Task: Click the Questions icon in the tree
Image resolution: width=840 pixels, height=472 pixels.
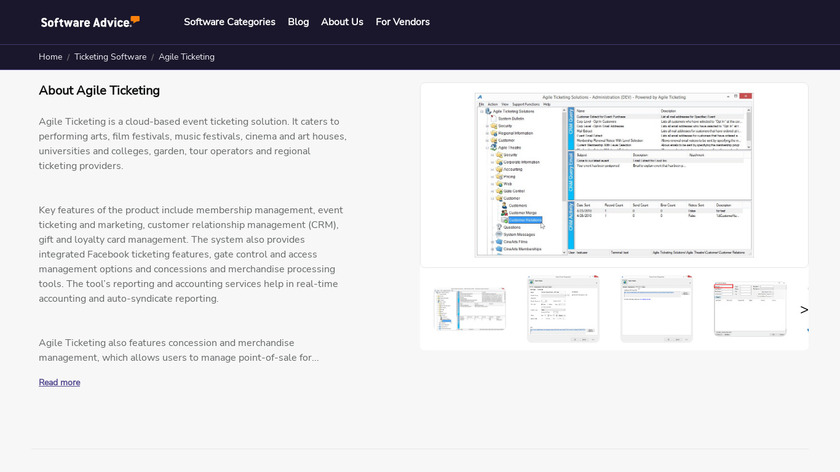Action: coord(499,227)
